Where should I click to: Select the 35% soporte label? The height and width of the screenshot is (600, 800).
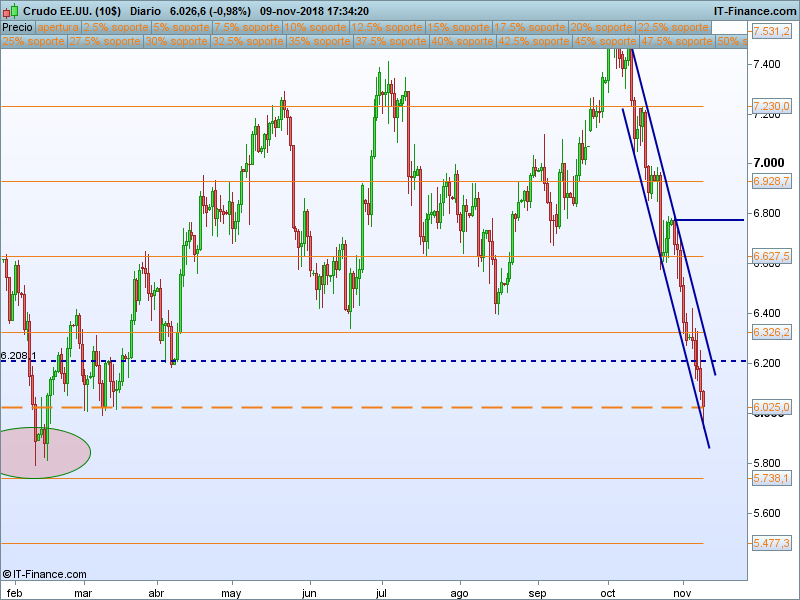pos(319,41)
